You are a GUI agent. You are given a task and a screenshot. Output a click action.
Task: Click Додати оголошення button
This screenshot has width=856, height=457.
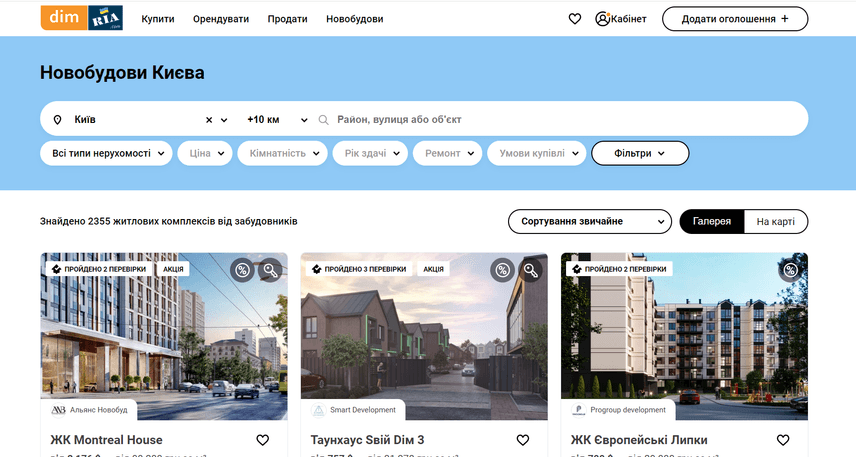pyautogui.click(x=734, y=19)
